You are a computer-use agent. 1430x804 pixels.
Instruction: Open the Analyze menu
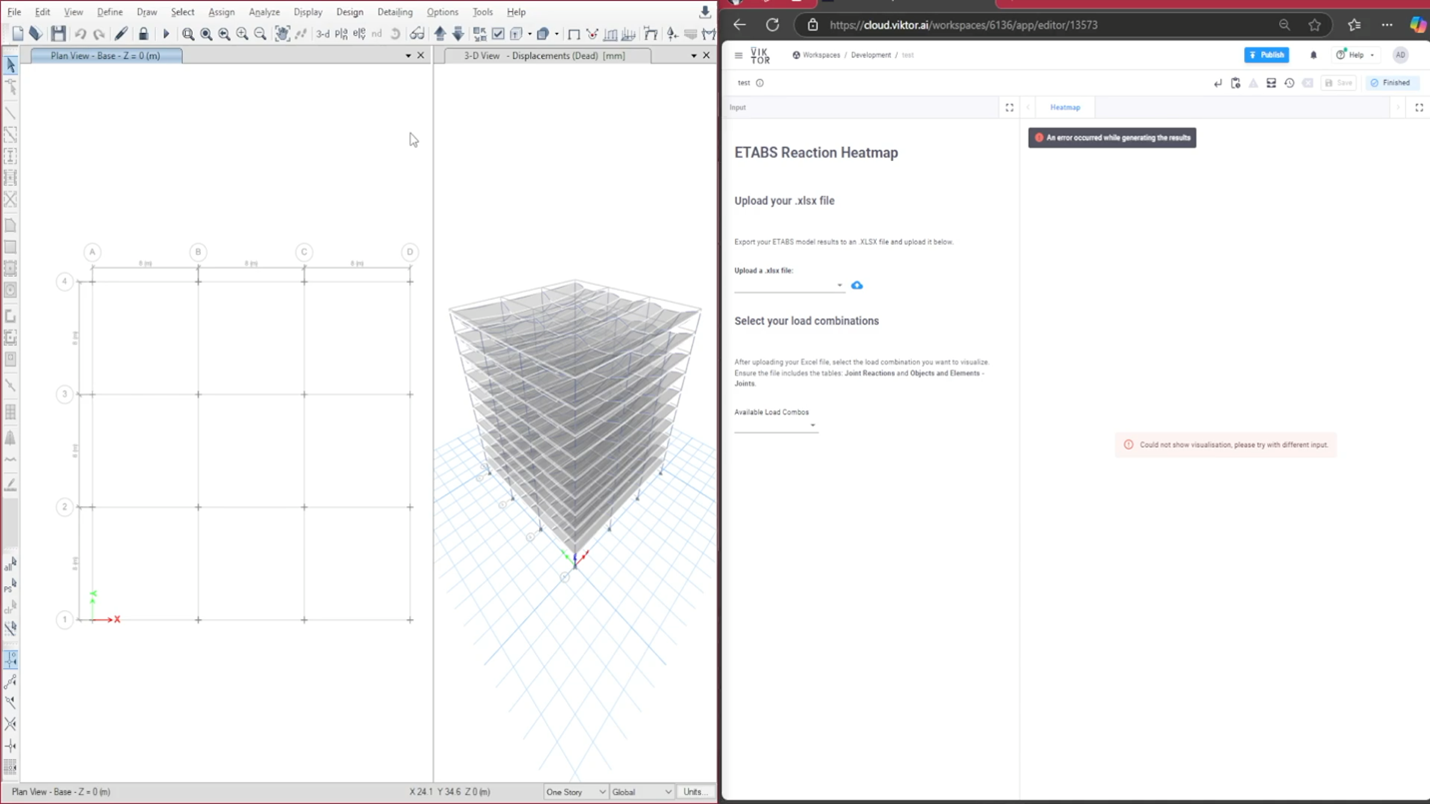264,12
